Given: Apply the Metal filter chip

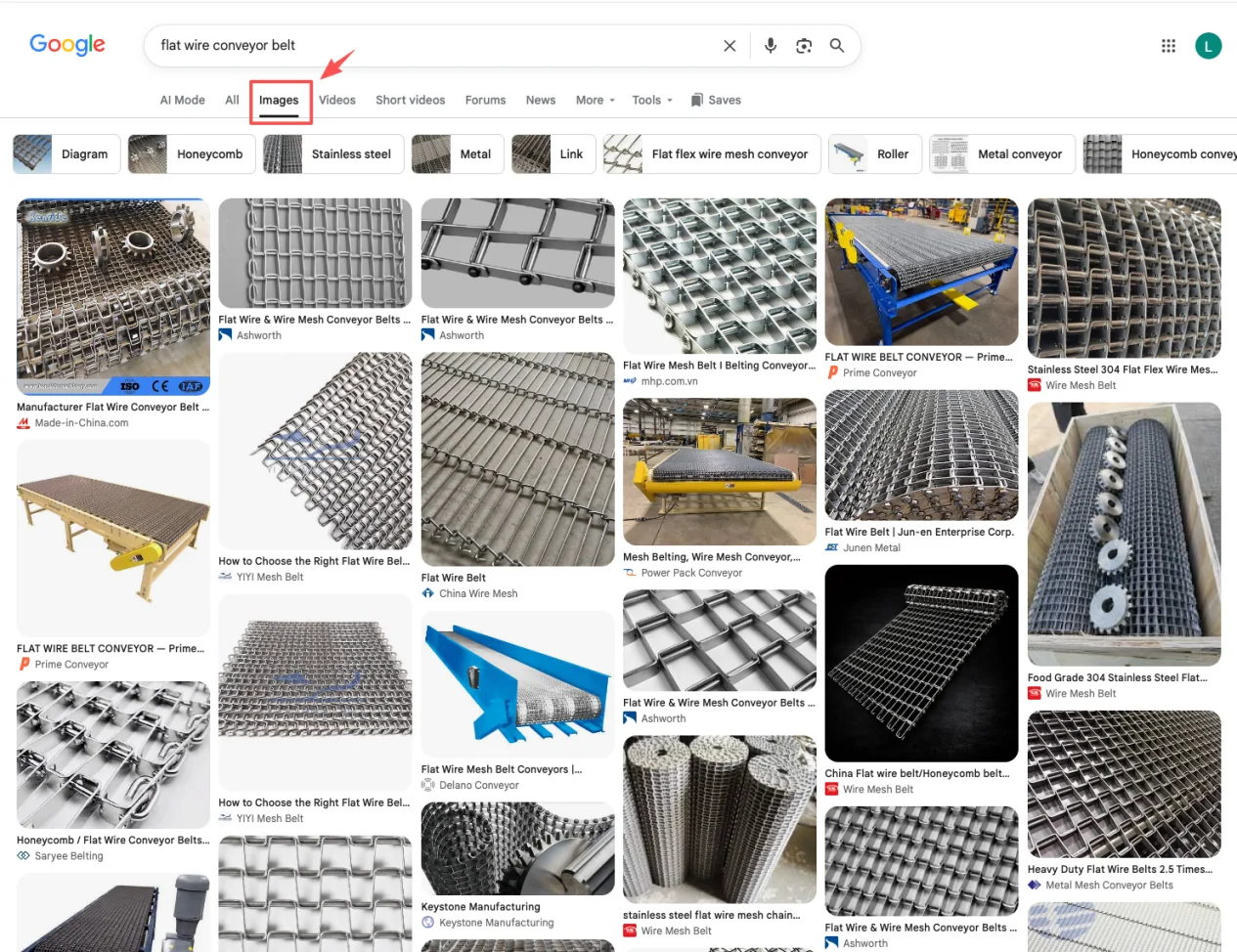Looking at the screenshot, I should click(458, 154).
